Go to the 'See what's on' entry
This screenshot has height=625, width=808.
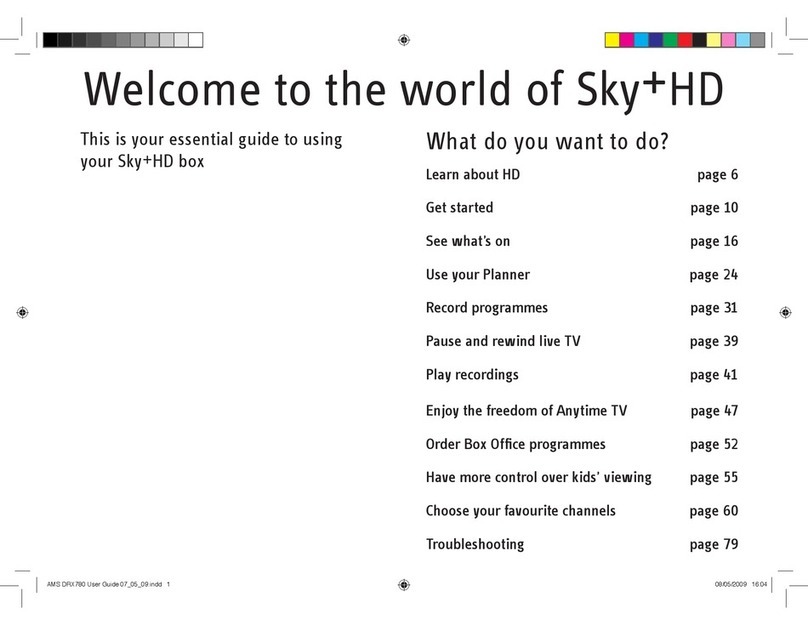(467, 241)
